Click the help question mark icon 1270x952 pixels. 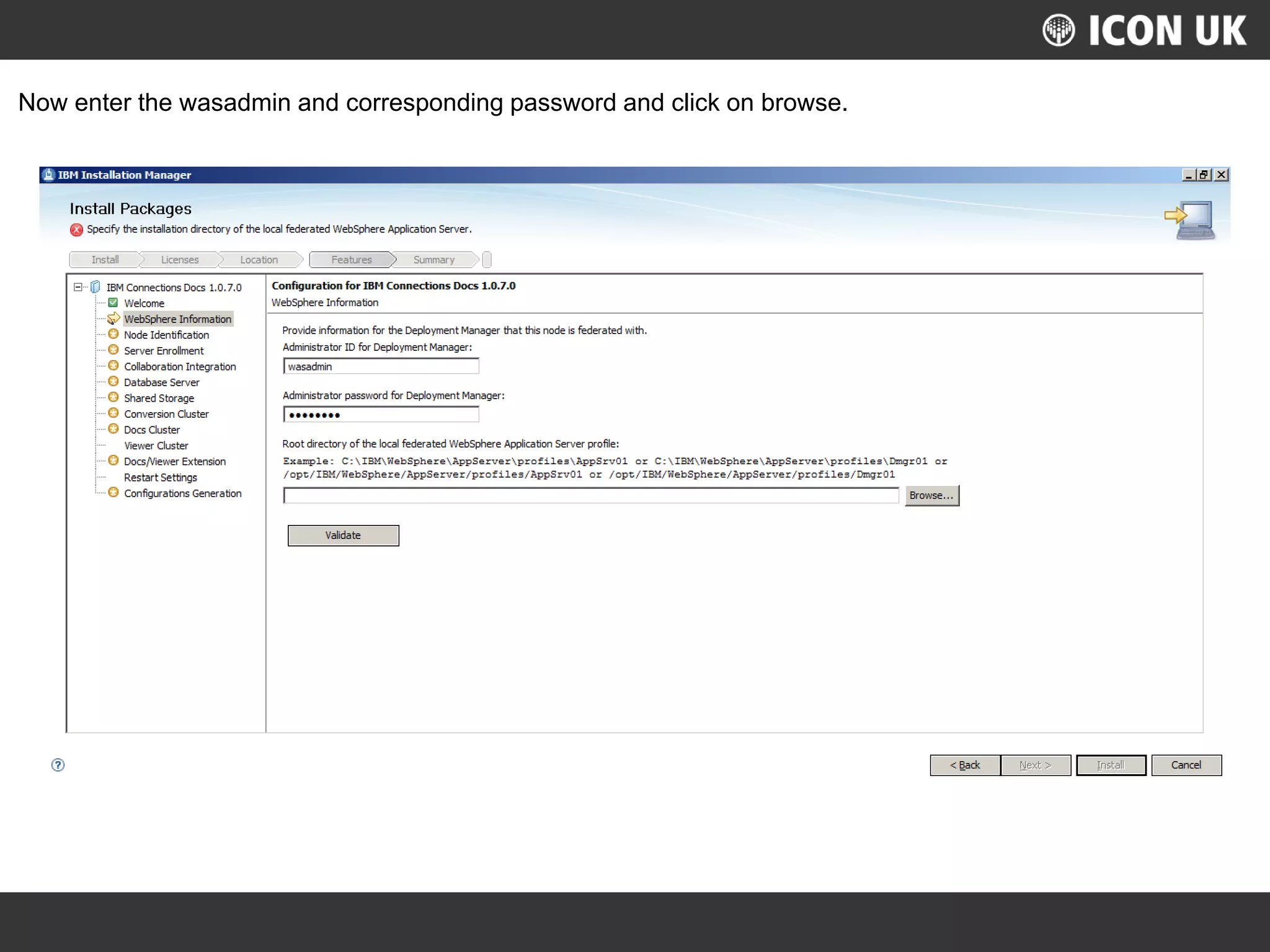[58, 765]
